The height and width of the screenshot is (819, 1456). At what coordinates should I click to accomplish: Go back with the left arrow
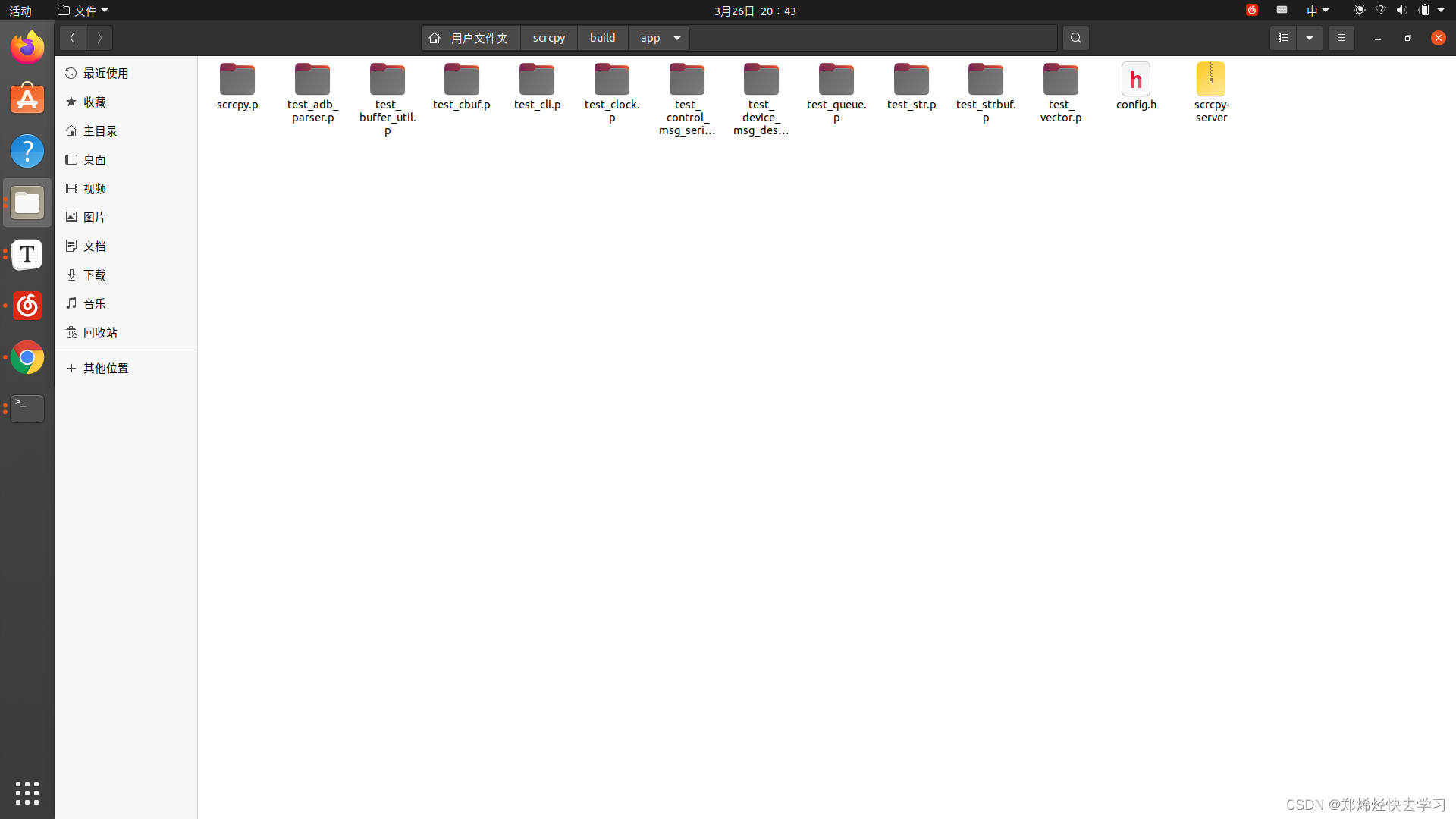click(x=73, y=38)
